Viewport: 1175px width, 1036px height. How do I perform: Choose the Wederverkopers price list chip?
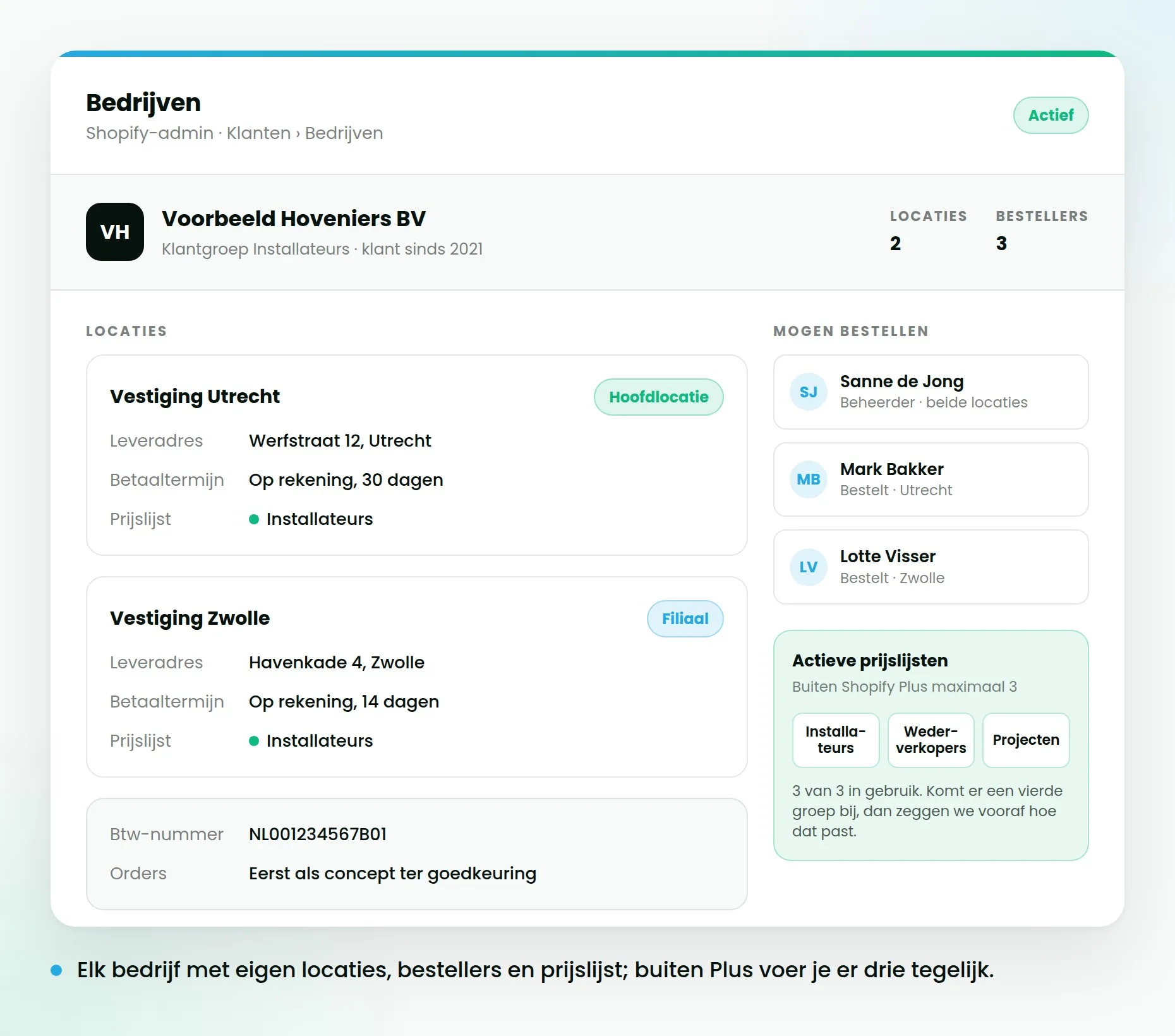point(931,740)
